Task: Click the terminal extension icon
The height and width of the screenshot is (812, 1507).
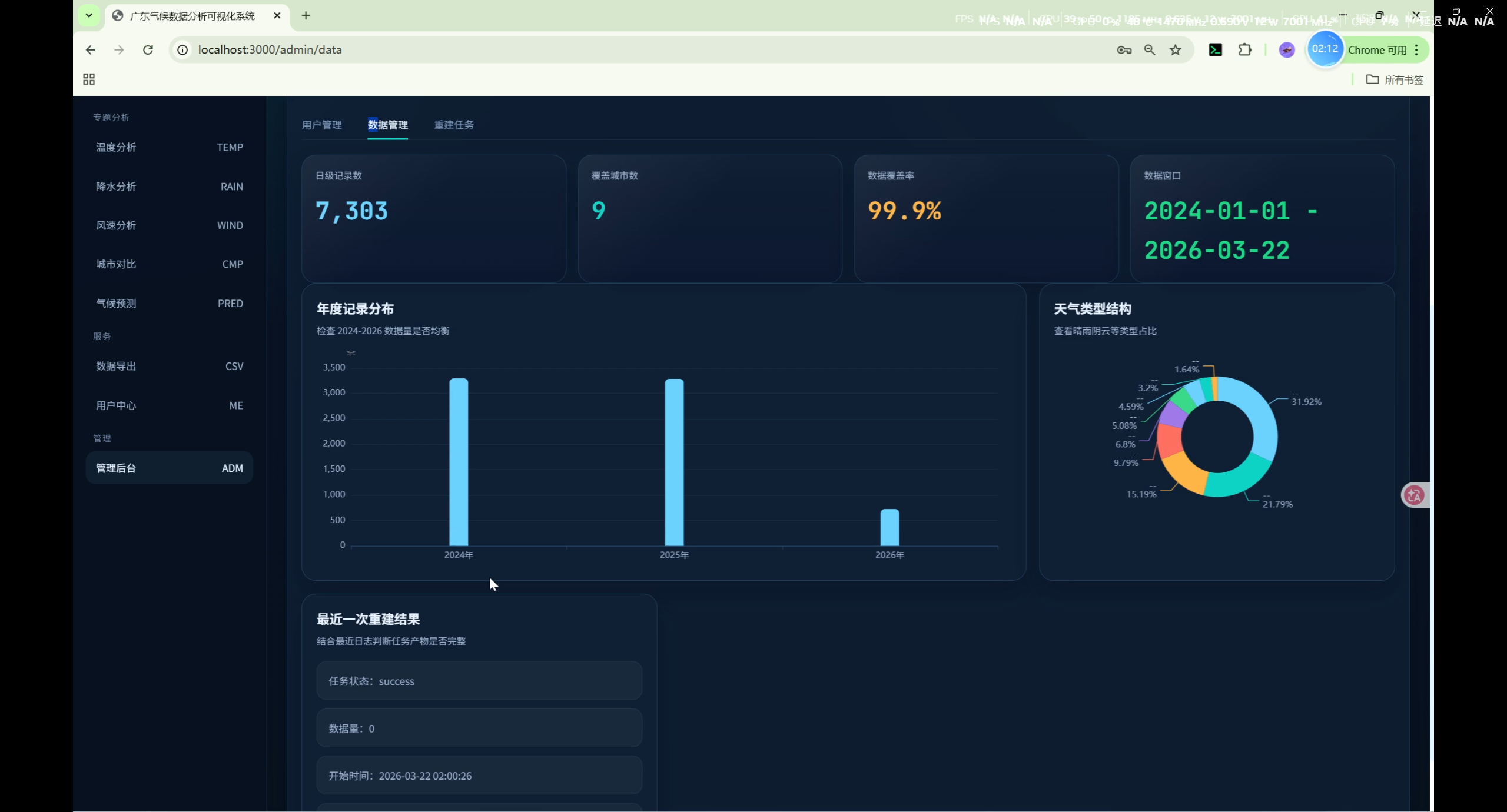Action: click(1215, 50)
